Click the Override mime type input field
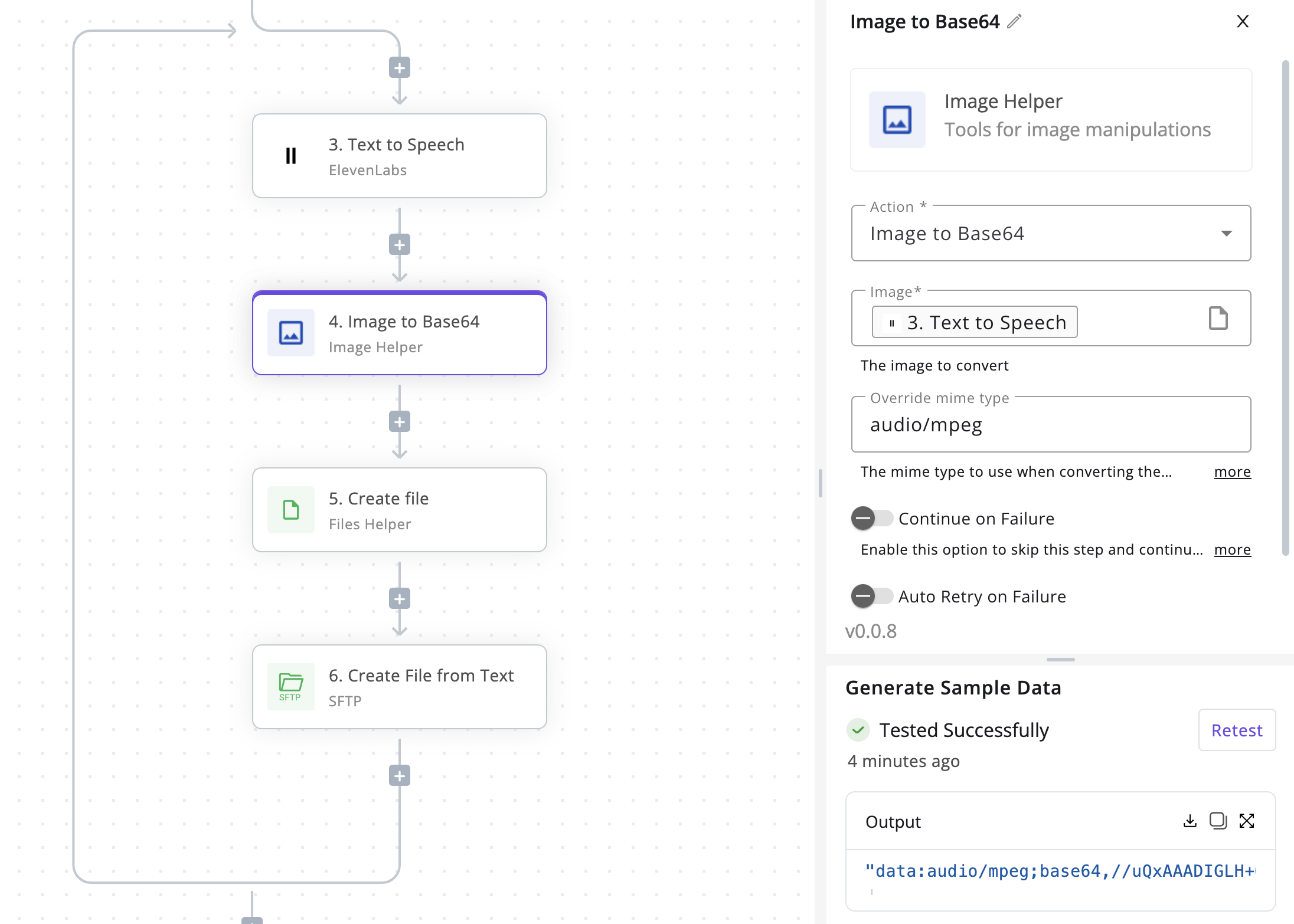1294x924 pixels. point(1051,424)
